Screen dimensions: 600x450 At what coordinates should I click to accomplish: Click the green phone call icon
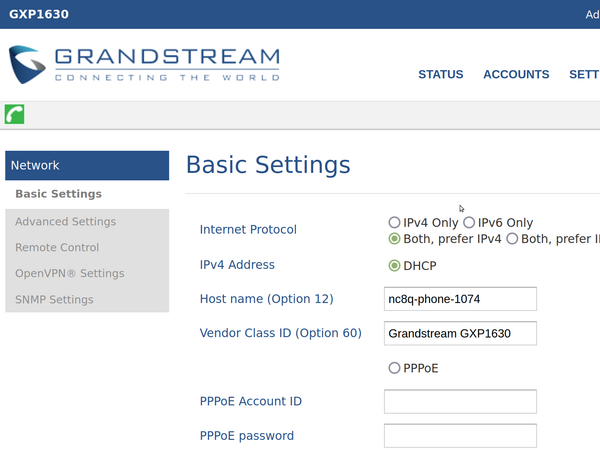point(15,114)
